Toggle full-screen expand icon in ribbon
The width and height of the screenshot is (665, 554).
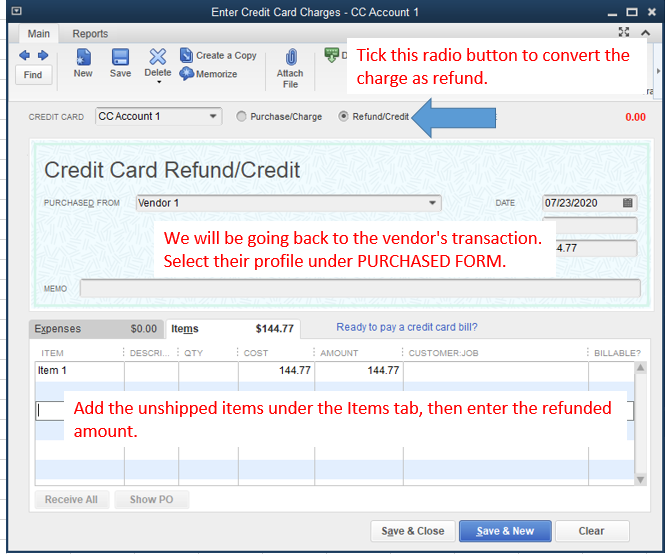tap(623, 32)
